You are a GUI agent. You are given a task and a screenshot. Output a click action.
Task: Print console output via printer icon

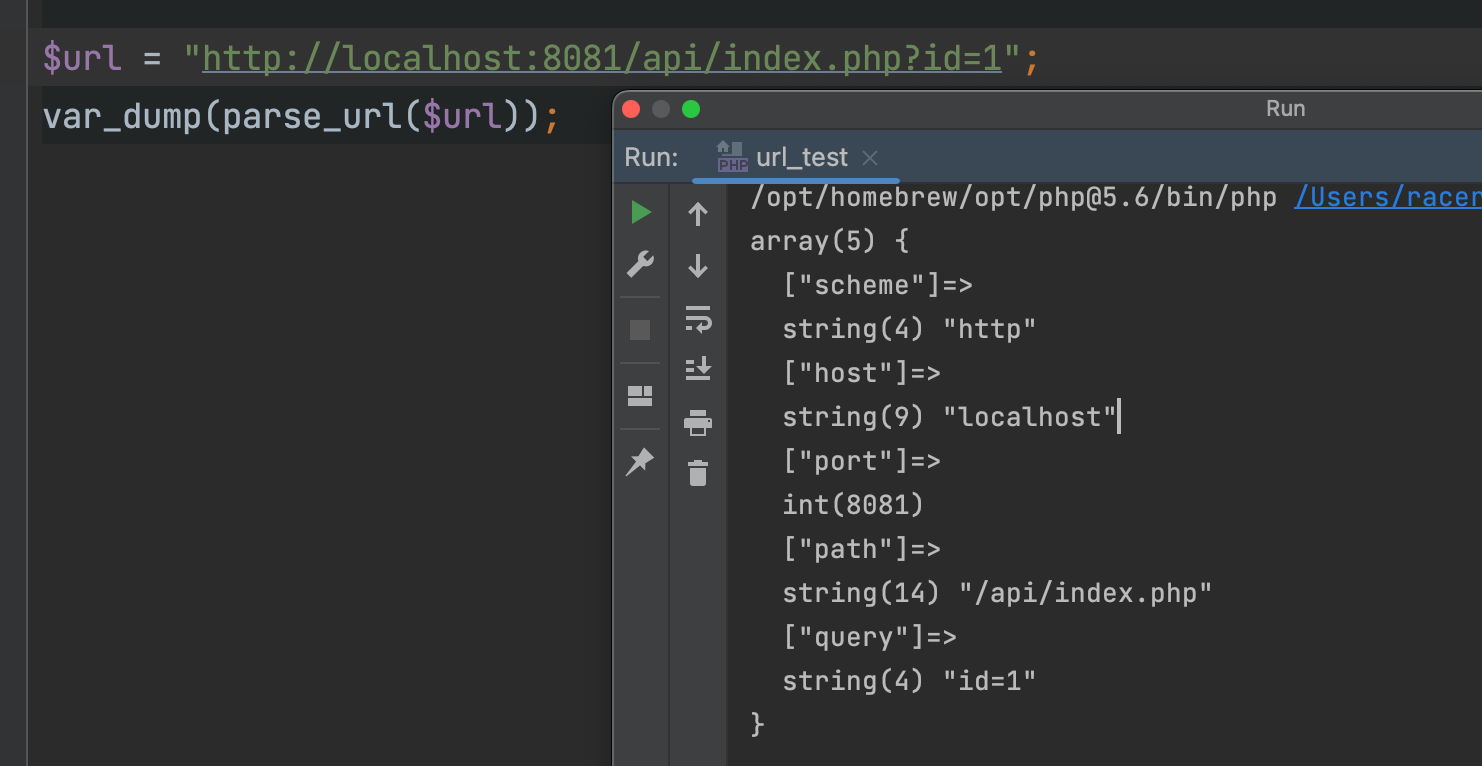[698, 422]
